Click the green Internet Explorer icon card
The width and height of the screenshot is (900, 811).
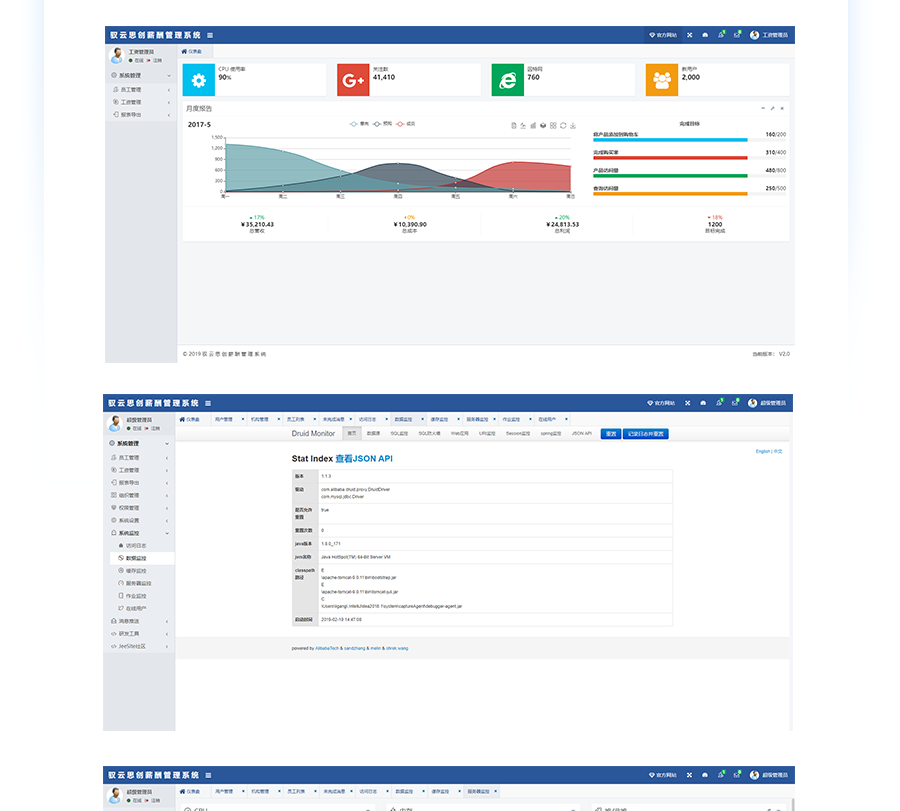507,80
